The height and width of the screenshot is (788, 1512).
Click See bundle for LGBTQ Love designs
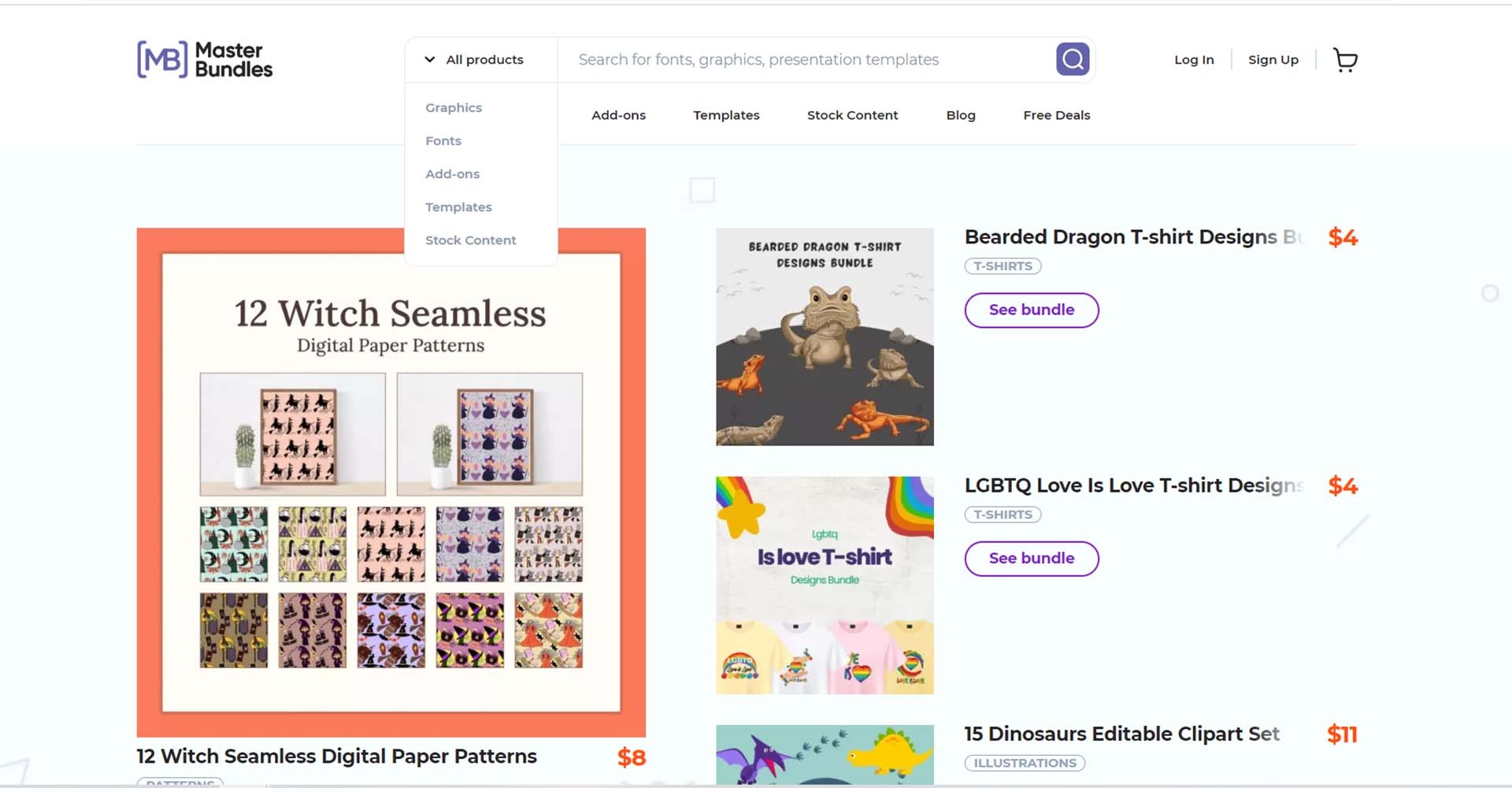[x=1032, y=559]
